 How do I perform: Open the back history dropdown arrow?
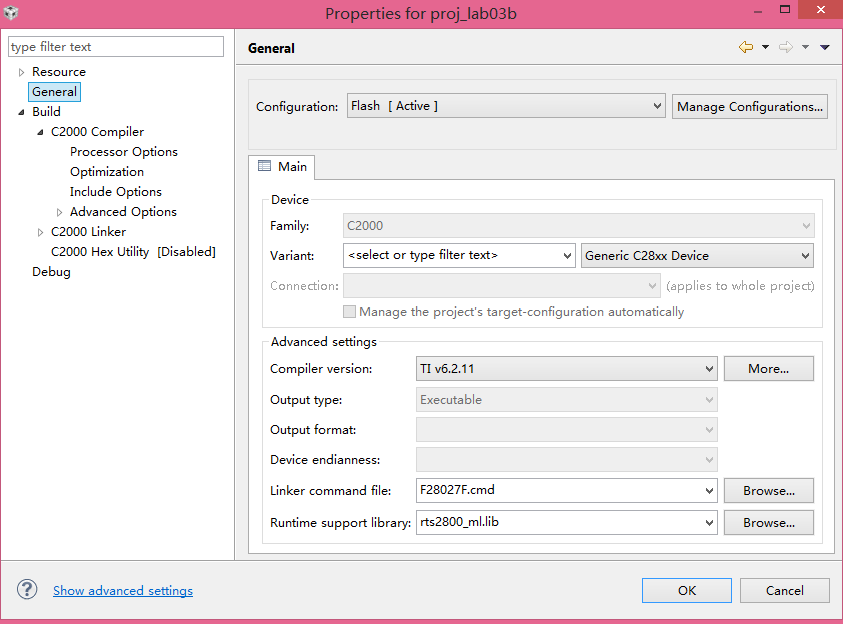pyautogui.click(x=765, y=47)
